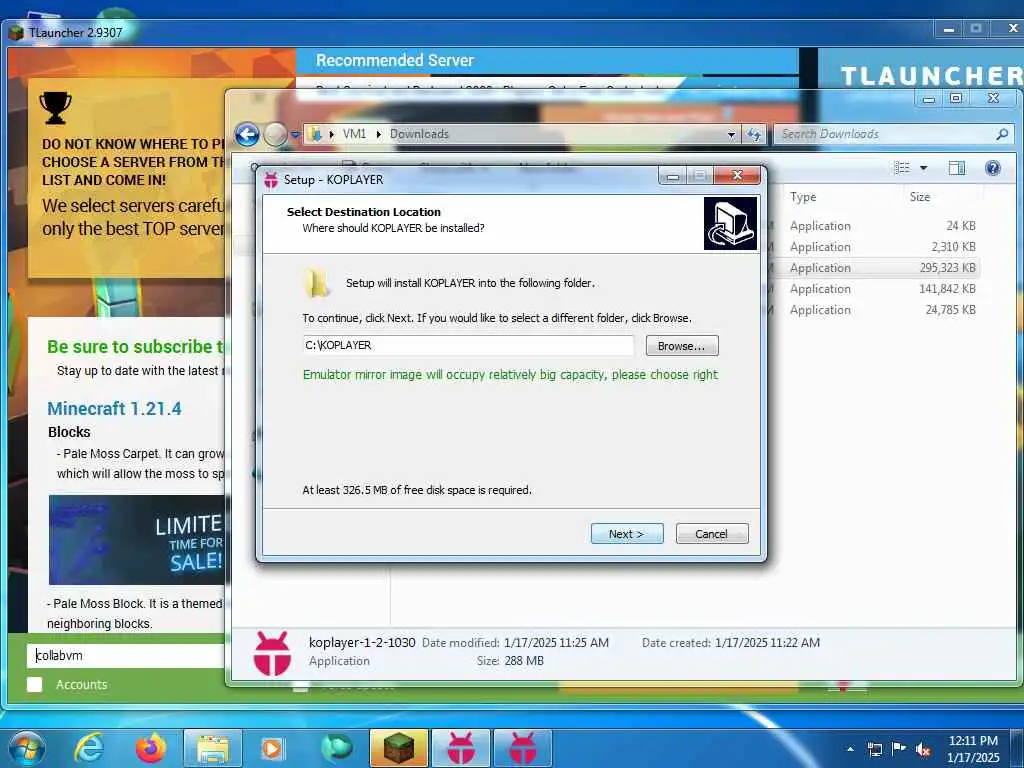Image resolution: width=1024 pixels, height=768 pixels.
Task: Click VM1 in the Explorer address path
Action: [354, 134]
